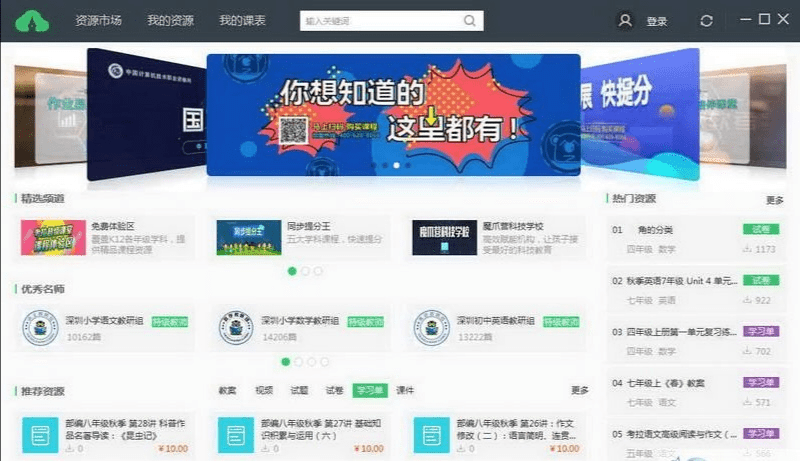Open the 免费体验区 channel thumbnail
This screenshot has width=800, height=461.
[53, 237]
